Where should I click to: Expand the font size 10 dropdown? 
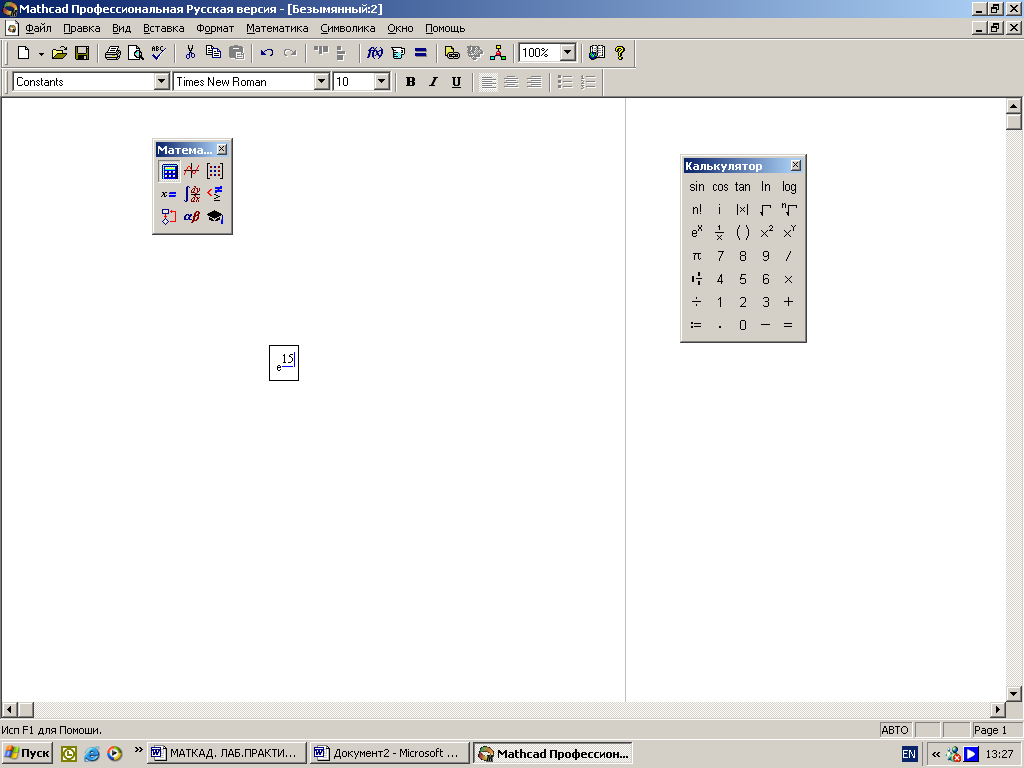(382, 82)
